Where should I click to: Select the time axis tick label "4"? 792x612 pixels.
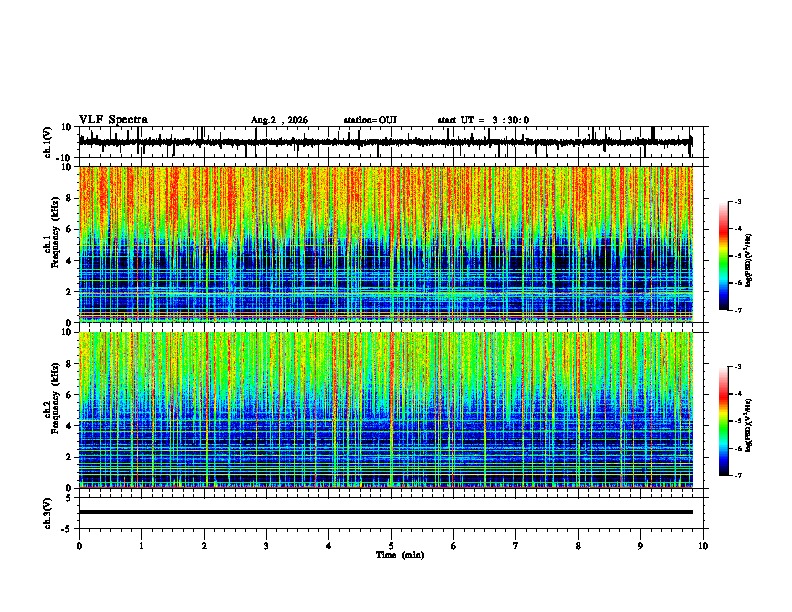(x=329, y=546)
